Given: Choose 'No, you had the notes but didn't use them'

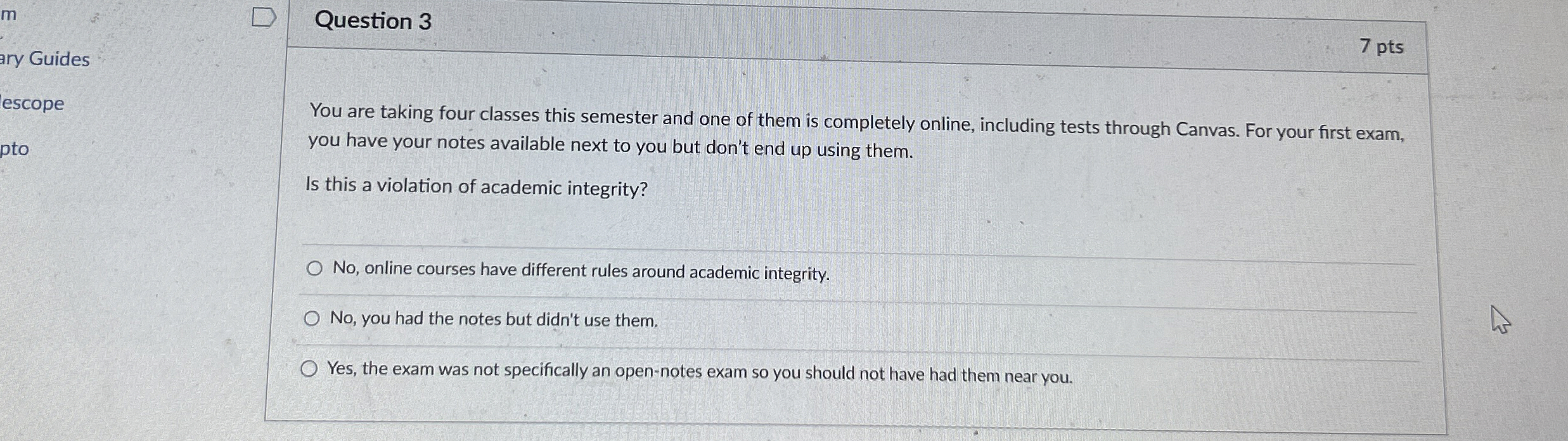Looking at the screenshot, I should pyautogui.click(x=312, y=320).
